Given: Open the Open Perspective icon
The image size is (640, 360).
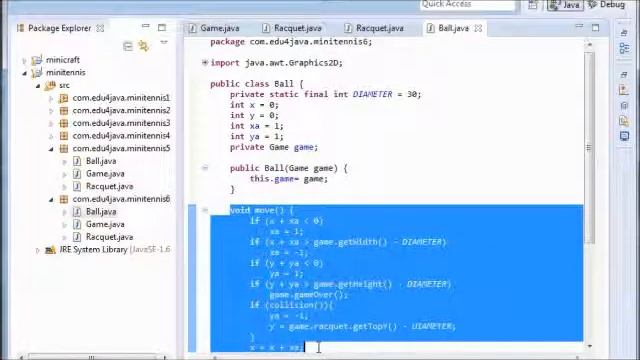Looking at the screenshot, I should coord(533,5).
